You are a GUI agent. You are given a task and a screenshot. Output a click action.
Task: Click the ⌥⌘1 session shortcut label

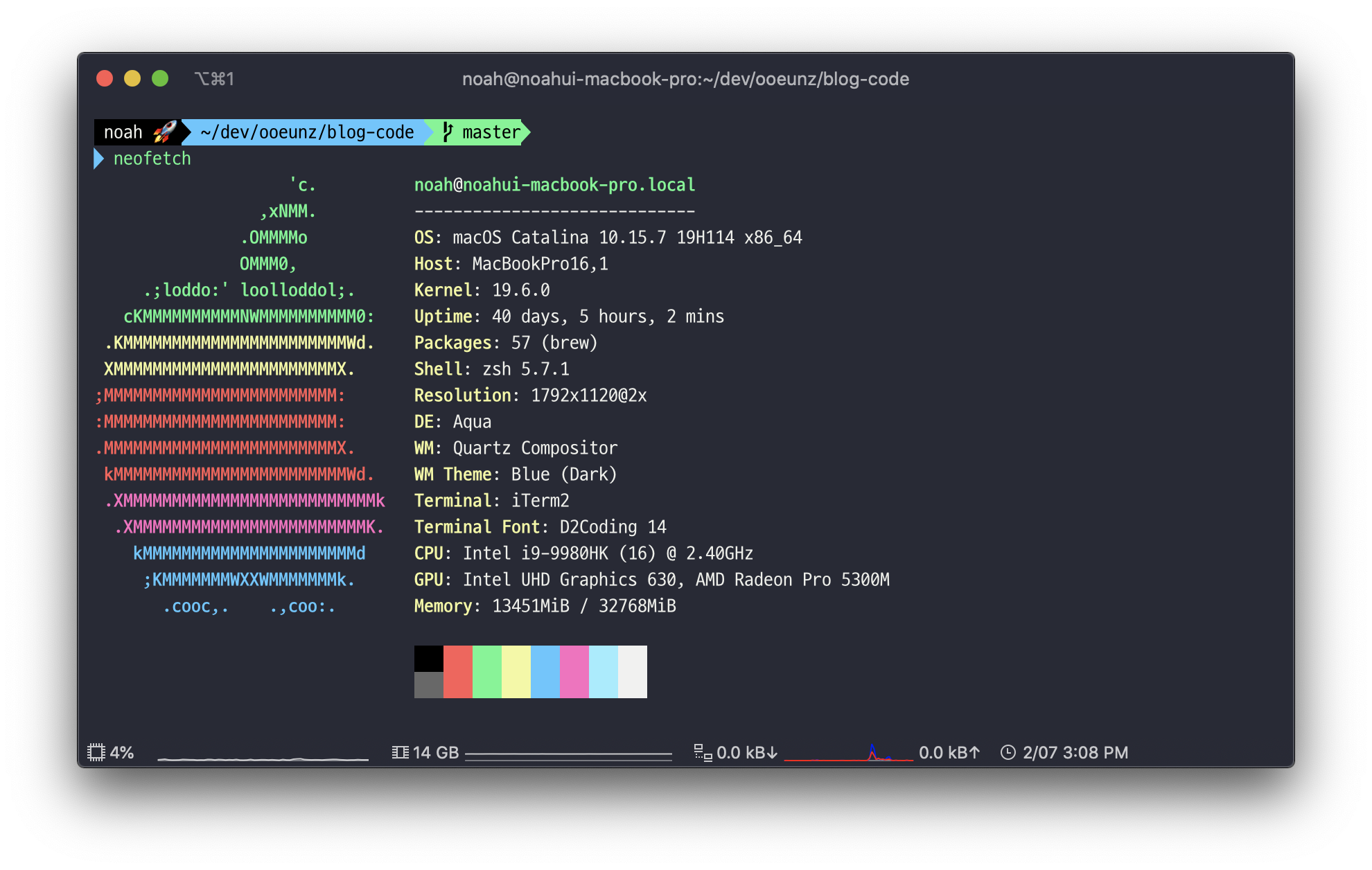[214, 79]
